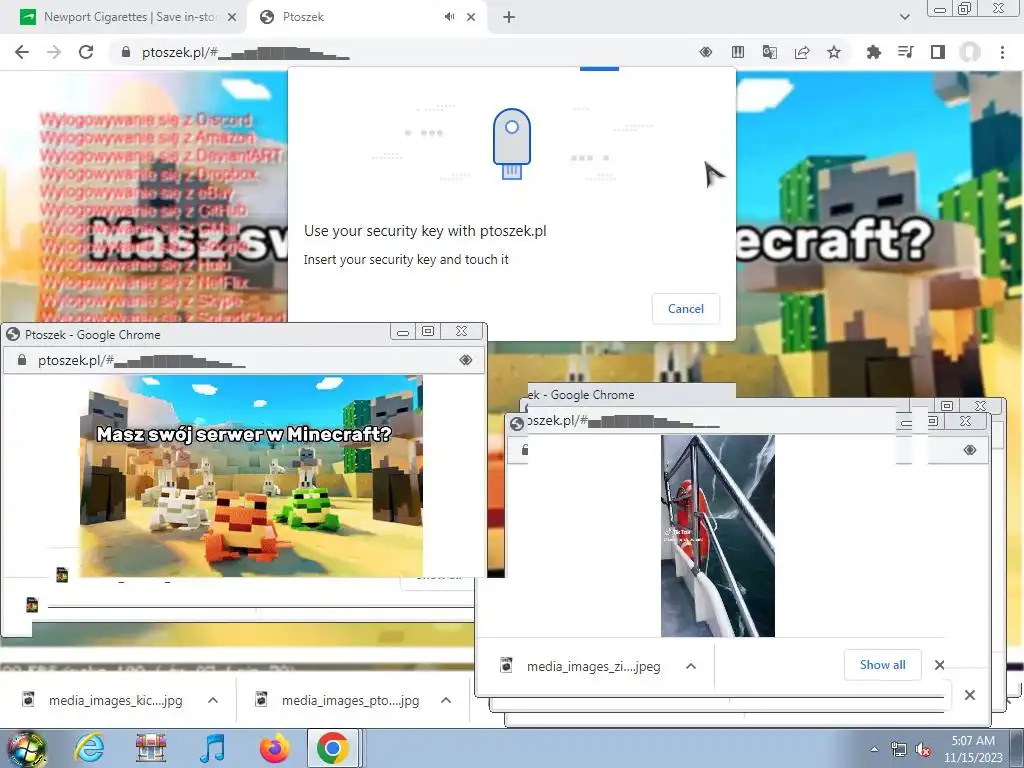Click the security key indicator in address bar
1024x768 pixels.
(706, 52)
